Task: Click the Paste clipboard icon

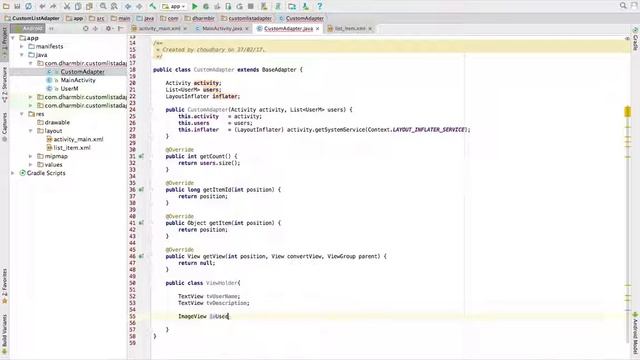Action: pos(89,6)
